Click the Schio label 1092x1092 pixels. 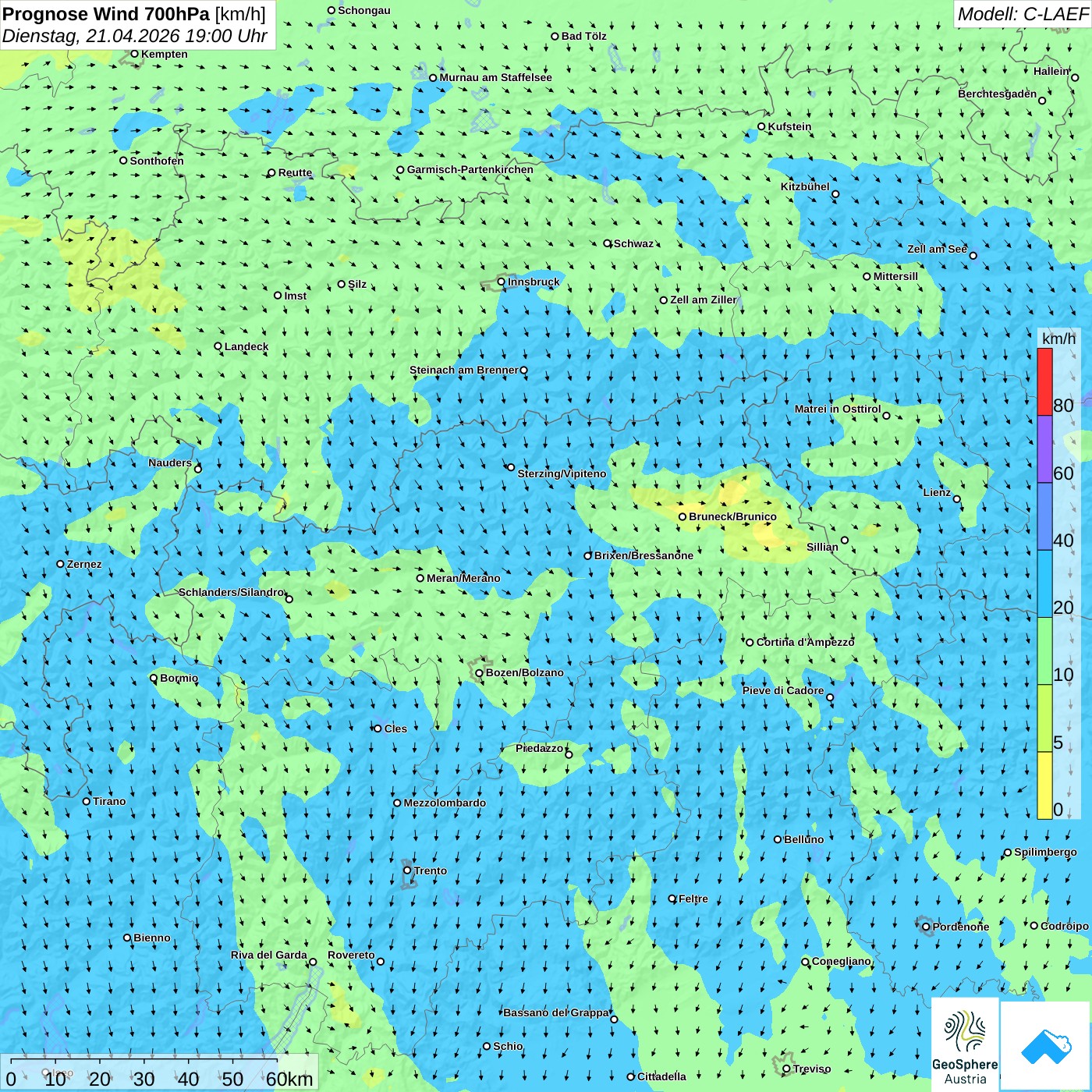[x=508, y=1046]
